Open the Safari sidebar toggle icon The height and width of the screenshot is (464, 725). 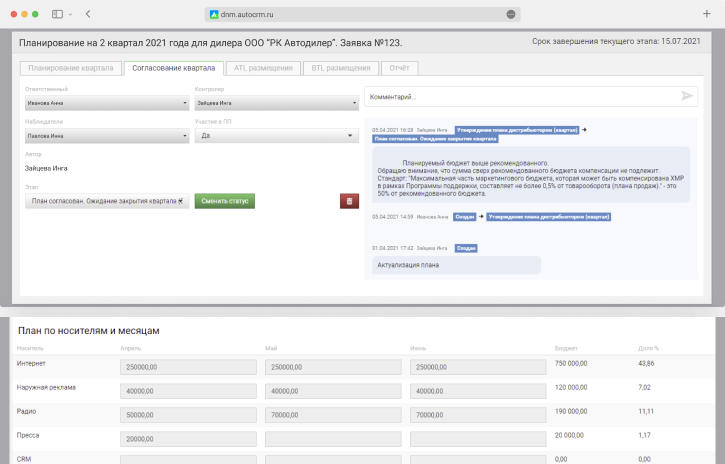click(x=57, y=14)
